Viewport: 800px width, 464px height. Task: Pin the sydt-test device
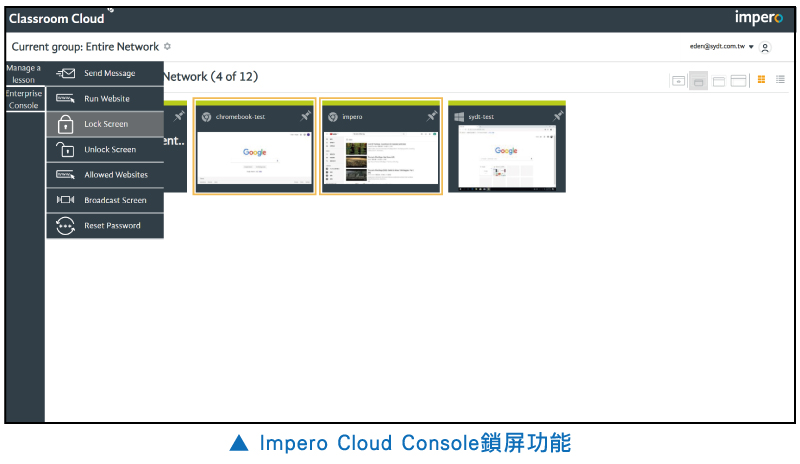pos(557,117)
